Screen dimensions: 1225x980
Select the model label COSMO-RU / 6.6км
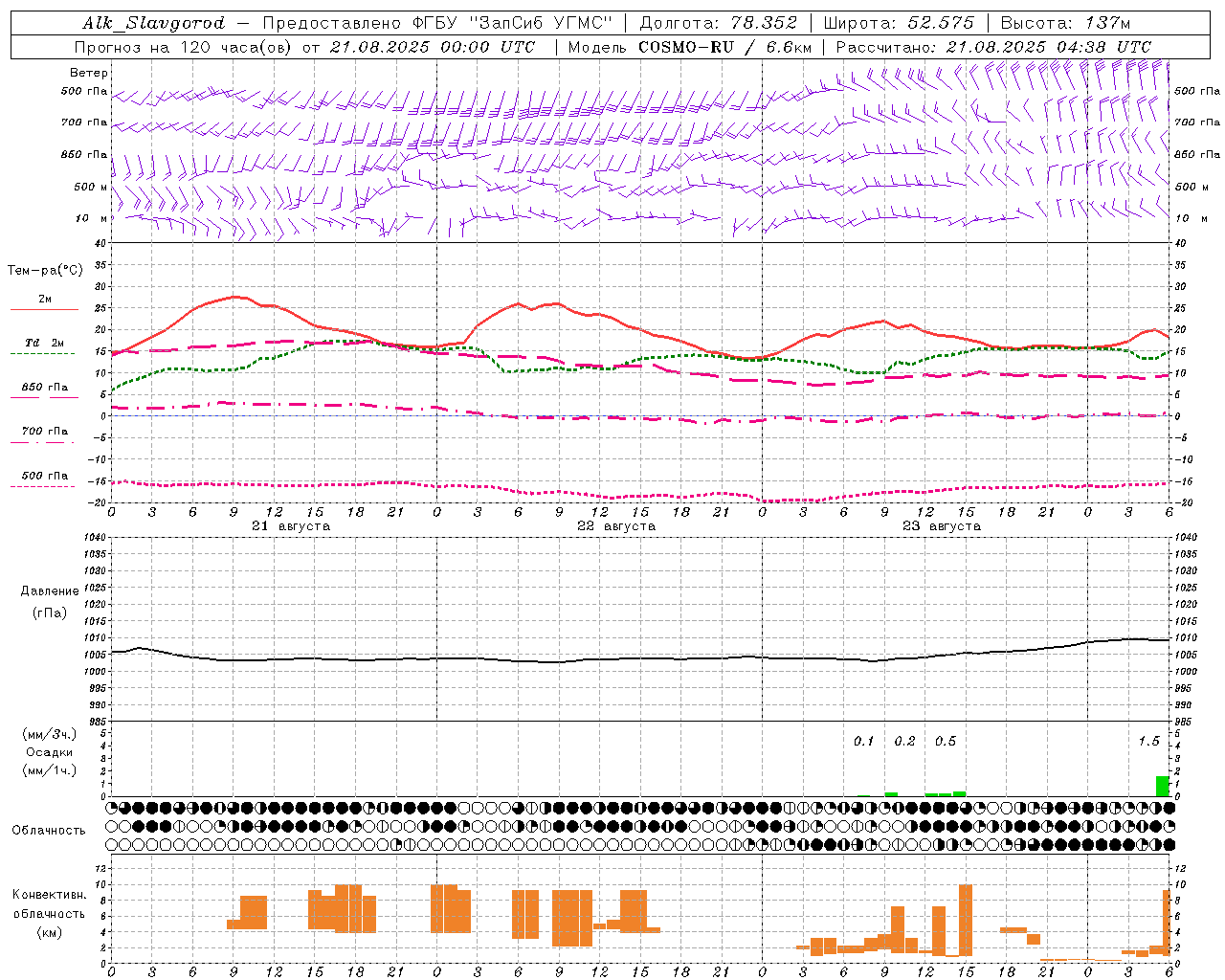725,47
